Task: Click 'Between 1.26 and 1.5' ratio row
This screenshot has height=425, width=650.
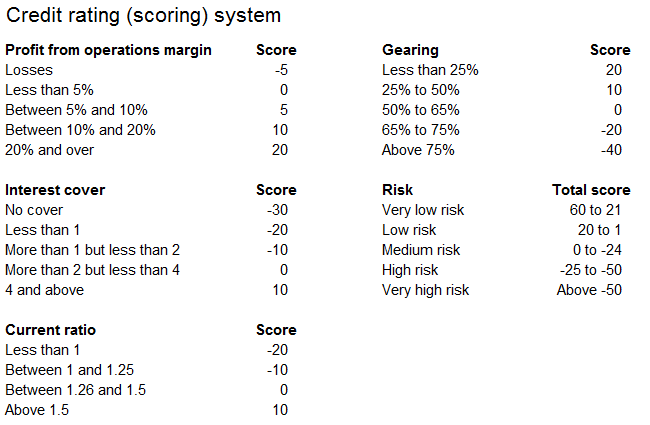Action: point(146,390)
